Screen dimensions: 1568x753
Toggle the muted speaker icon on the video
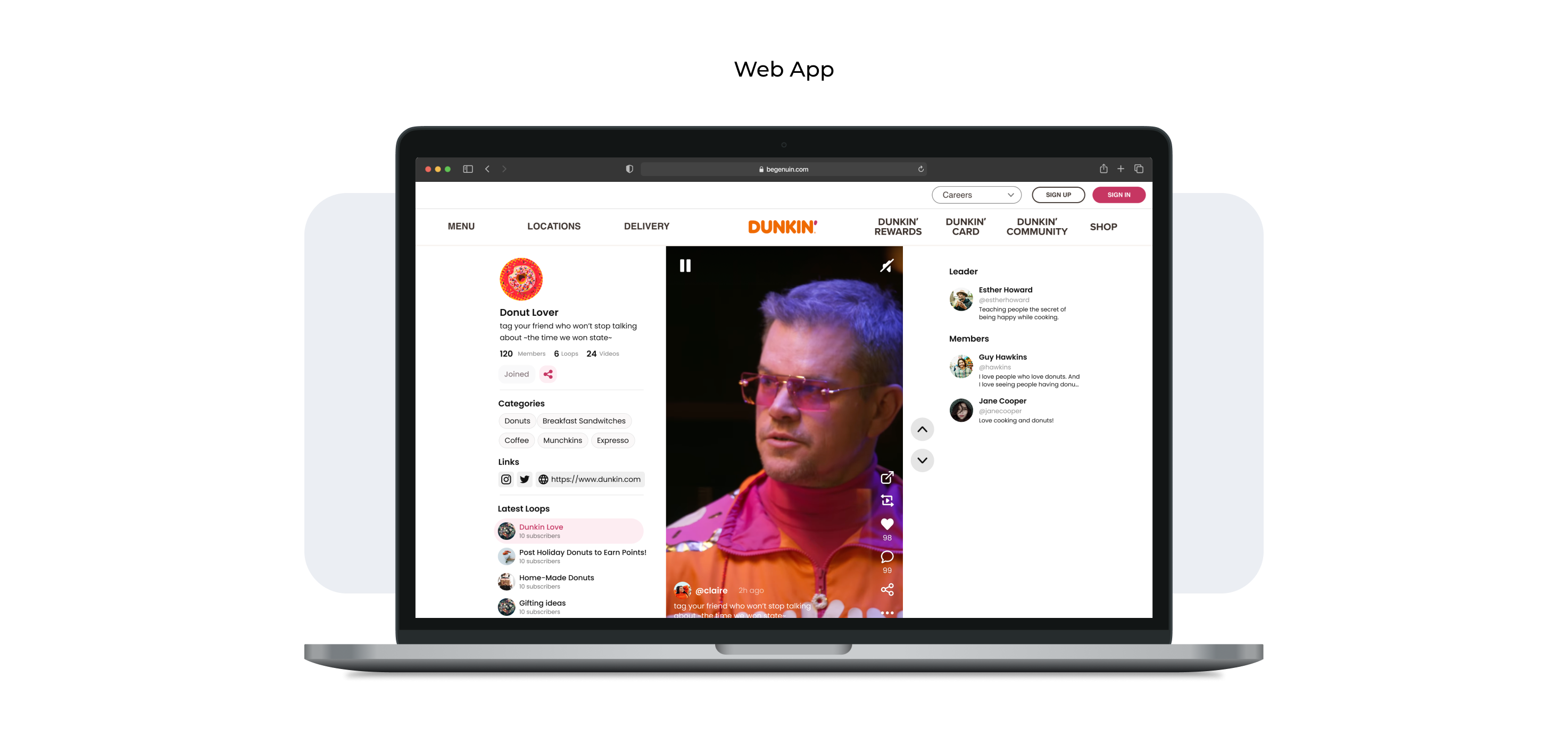(x=887, y=266)
